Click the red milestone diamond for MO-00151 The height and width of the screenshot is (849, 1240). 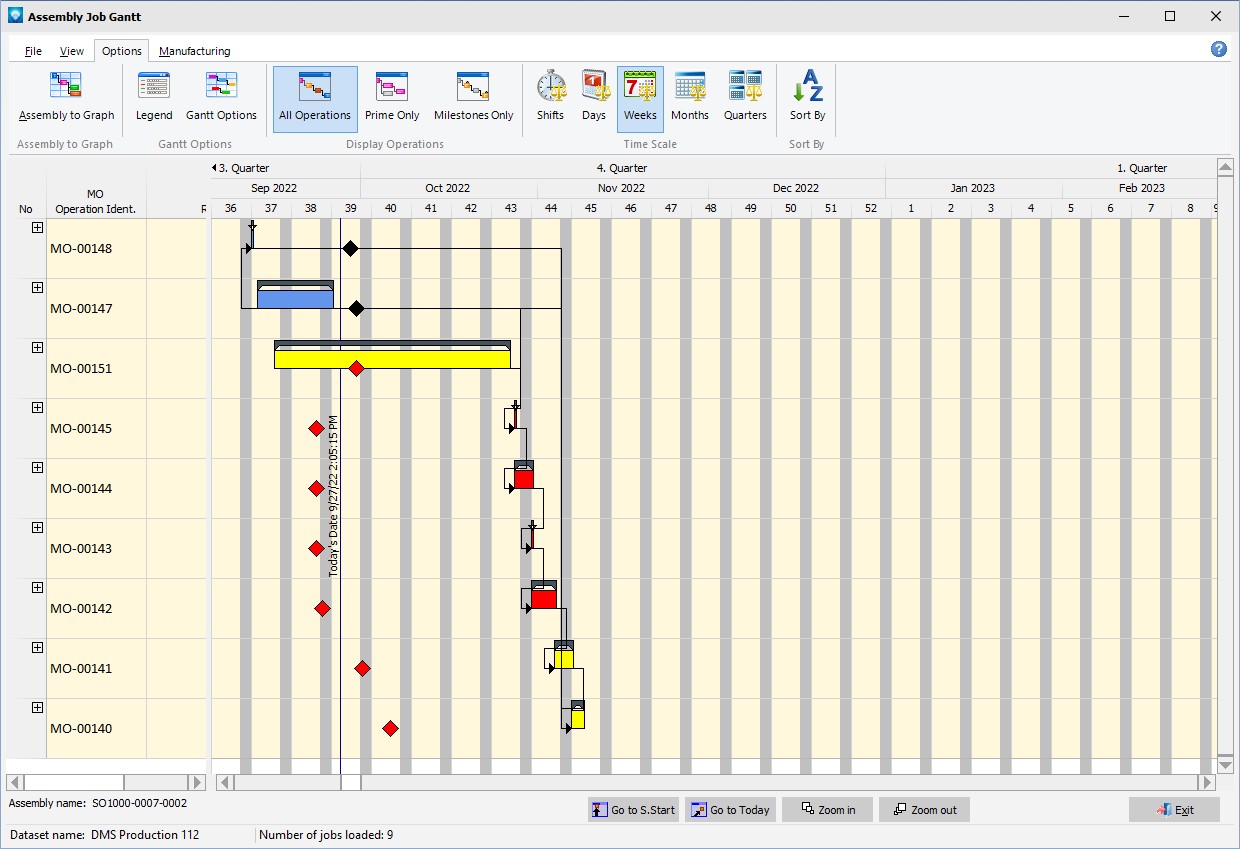tap(356, 368)
